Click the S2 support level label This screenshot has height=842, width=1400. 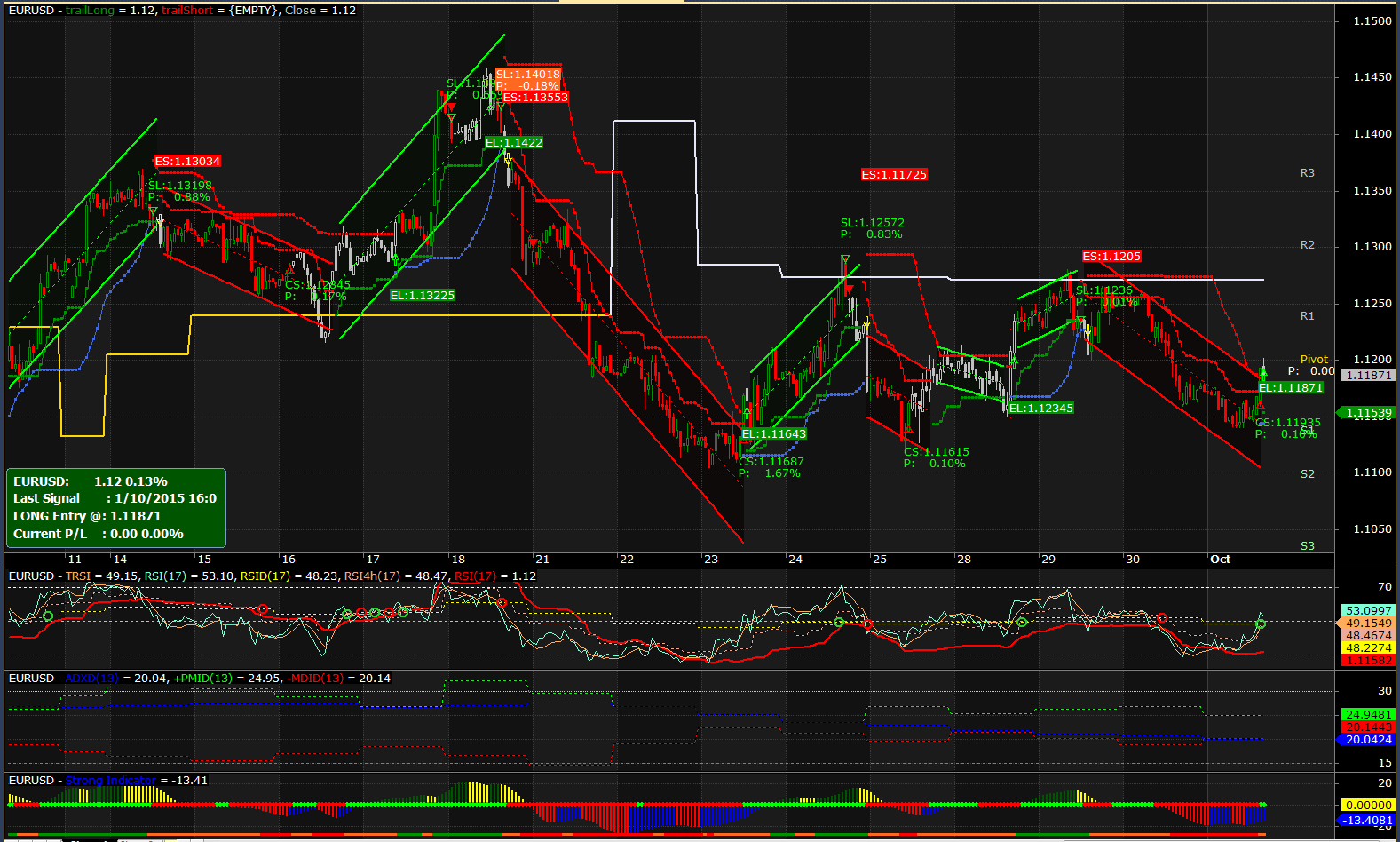1307,474
